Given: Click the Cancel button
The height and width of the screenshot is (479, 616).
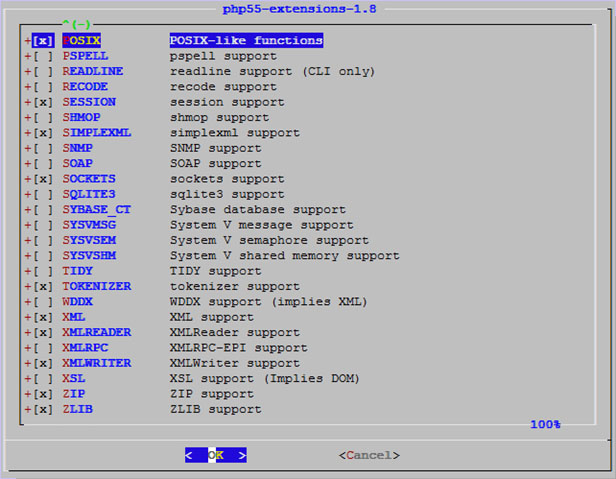Looking at the screenshot, I should coord(369,455).
